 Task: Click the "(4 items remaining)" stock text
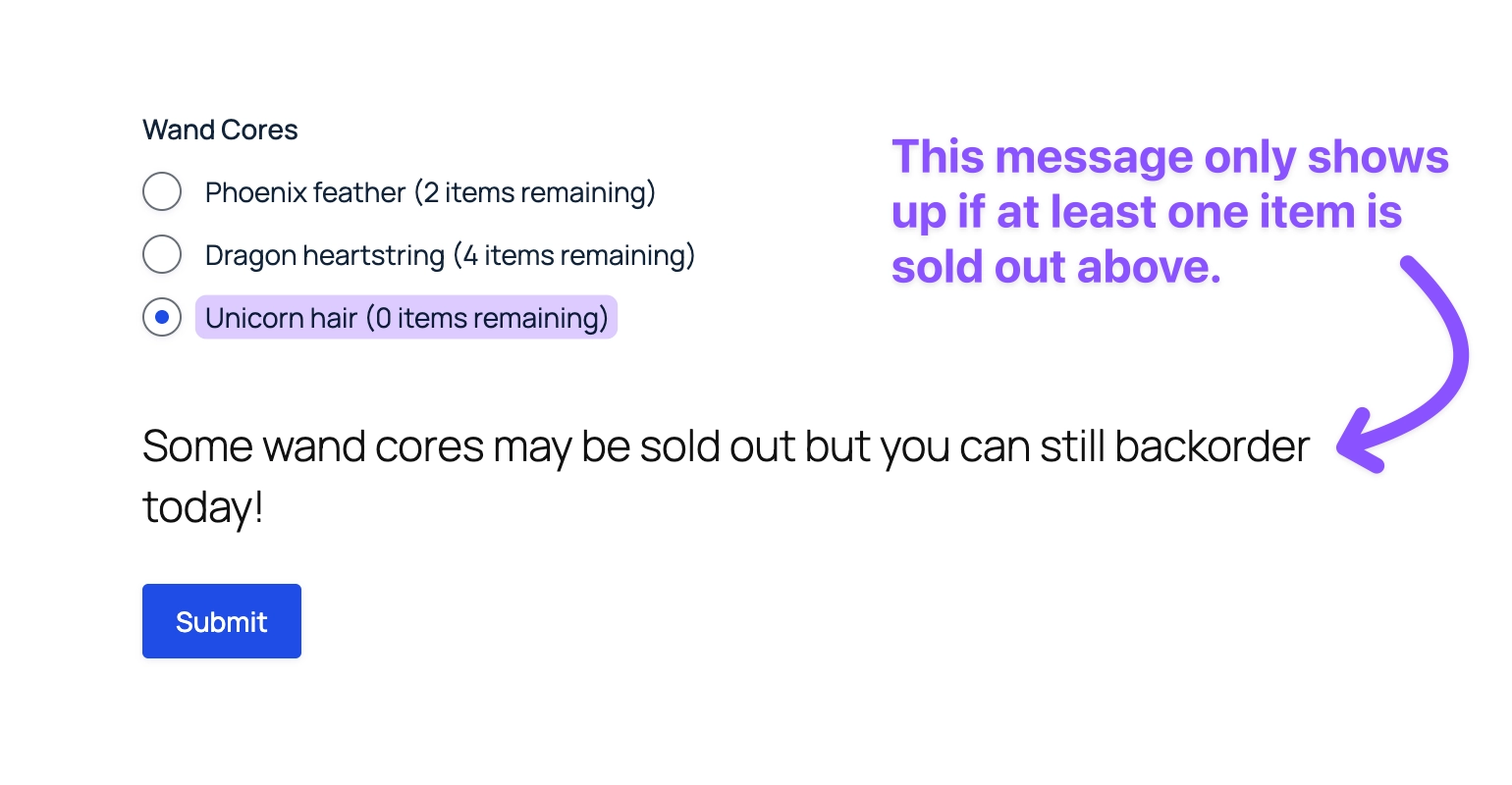[x=573, y=255]
